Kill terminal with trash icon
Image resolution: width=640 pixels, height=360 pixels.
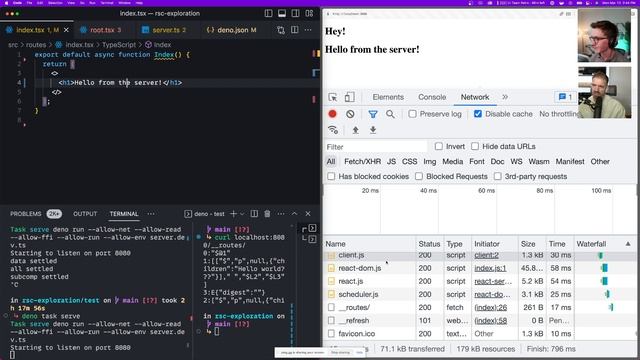tap(267, 214)
